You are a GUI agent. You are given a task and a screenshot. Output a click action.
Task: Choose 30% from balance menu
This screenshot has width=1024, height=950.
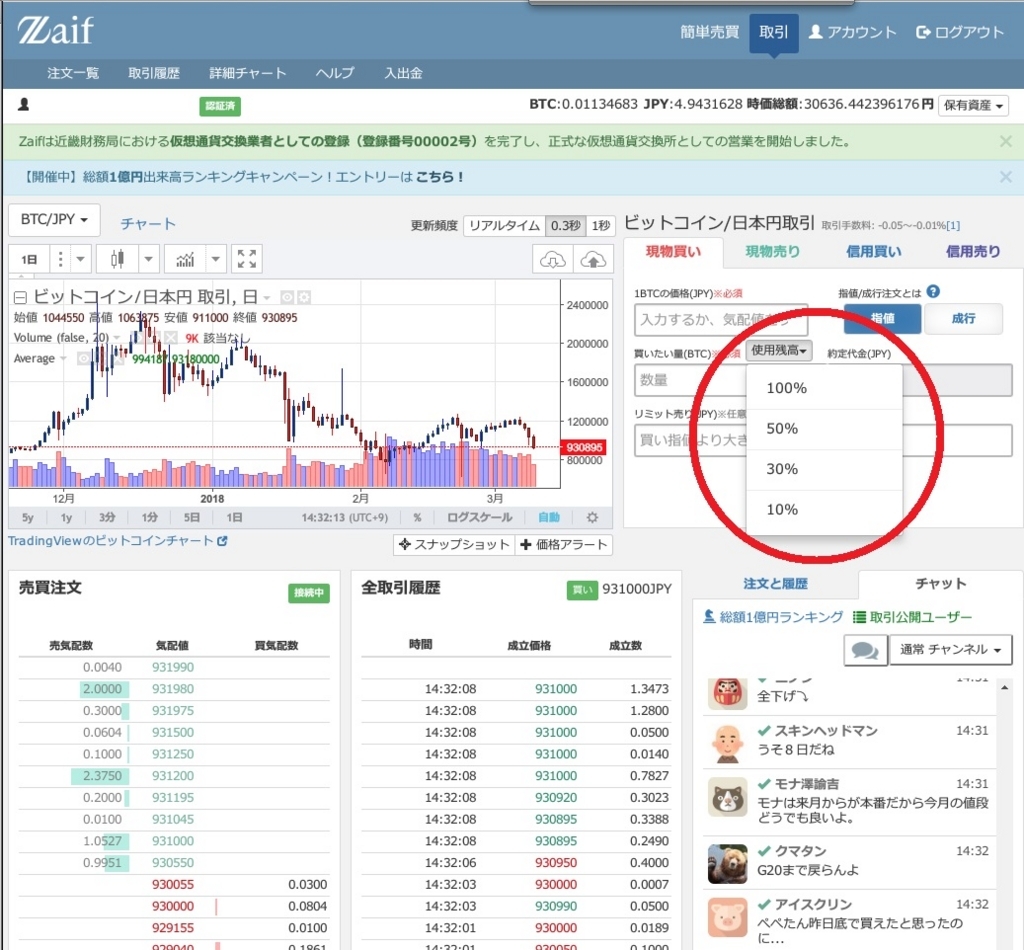(824, 469)
